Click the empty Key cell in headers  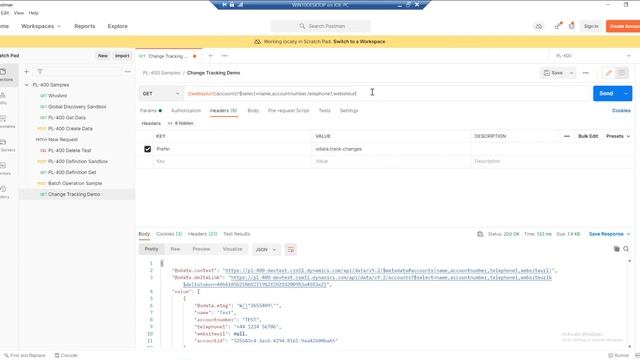(x=232, y=162)
